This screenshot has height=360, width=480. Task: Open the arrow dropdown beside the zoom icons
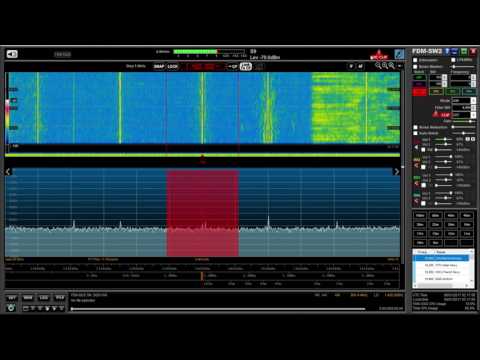pyautogui.click(x=400, y=66)
